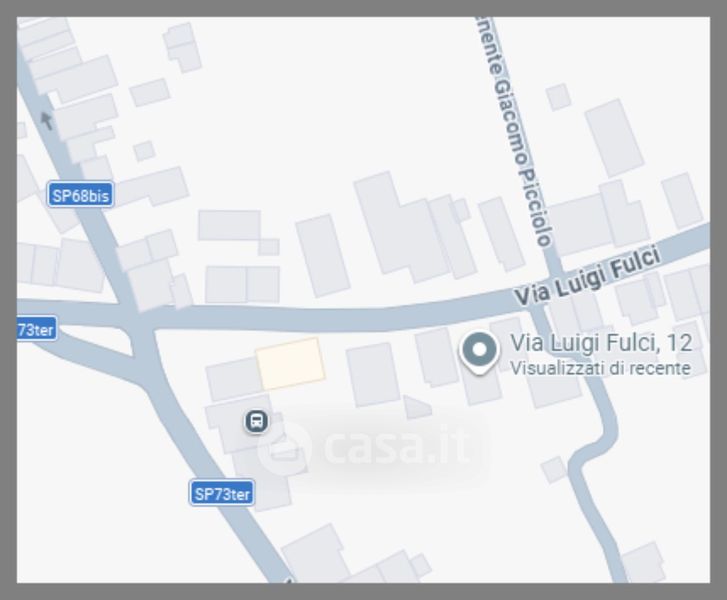Click the partial arrow at the map's bottom edge
This screenshot has width=727, height=600.
pos(289,580)
